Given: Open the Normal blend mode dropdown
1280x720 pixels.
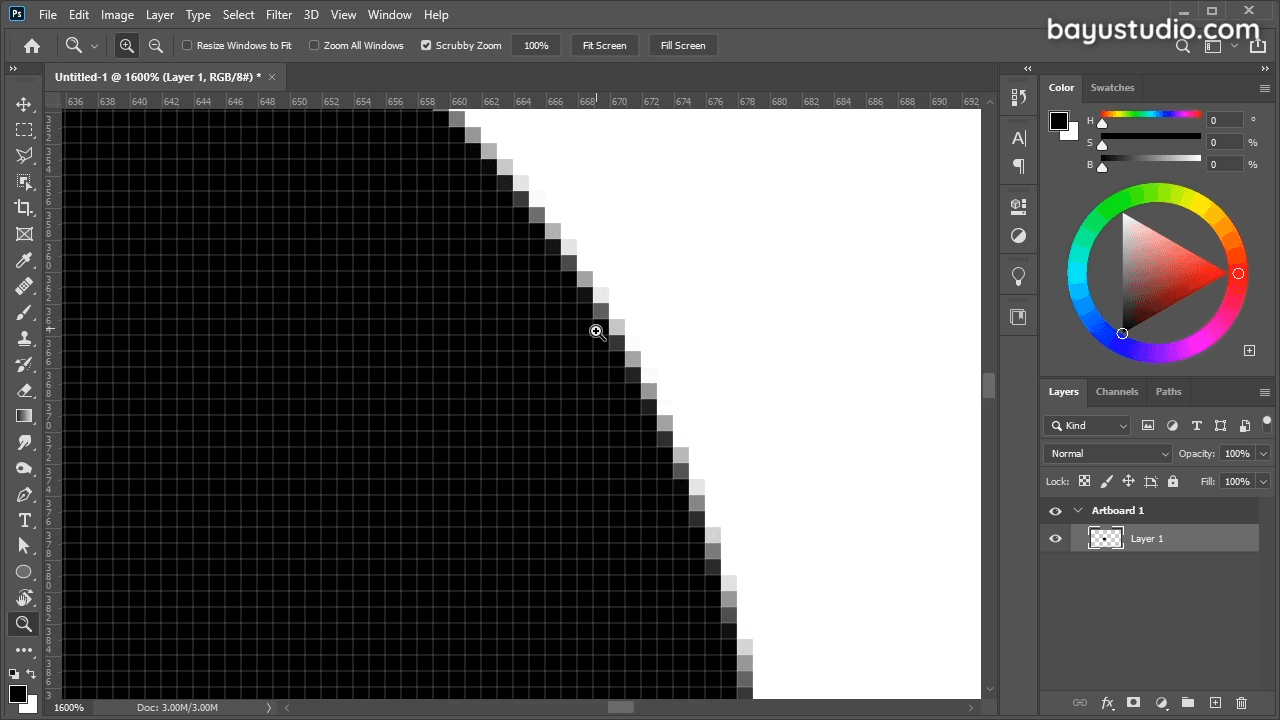Looking at the screenshot, I should pyautogui.click(x=1107, y=453).
